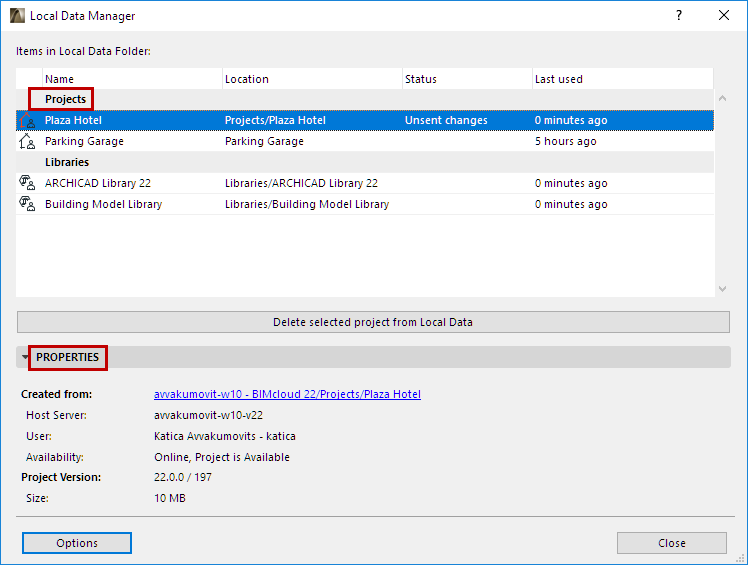Click the Projects/Plaza Hotel location cell
The image size is (748, 565).
click(275, 120)
